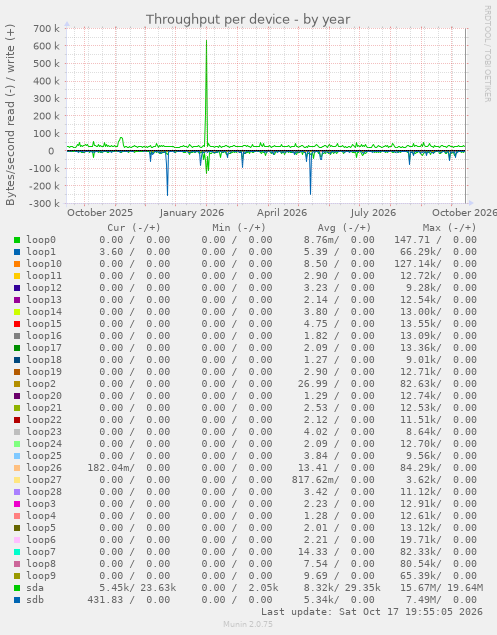This screenshot has width=497, height=635.
Task: Click the January 2026 x-axis label
Action: pos(192,213)
